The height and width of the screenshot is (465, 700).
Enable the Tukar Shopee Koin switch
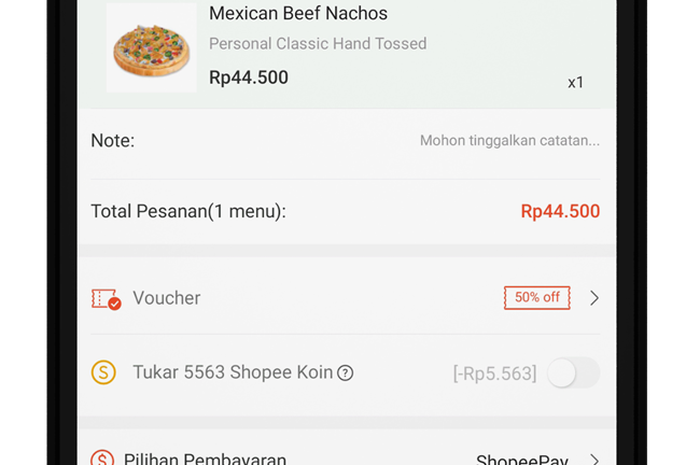(573, 373)
